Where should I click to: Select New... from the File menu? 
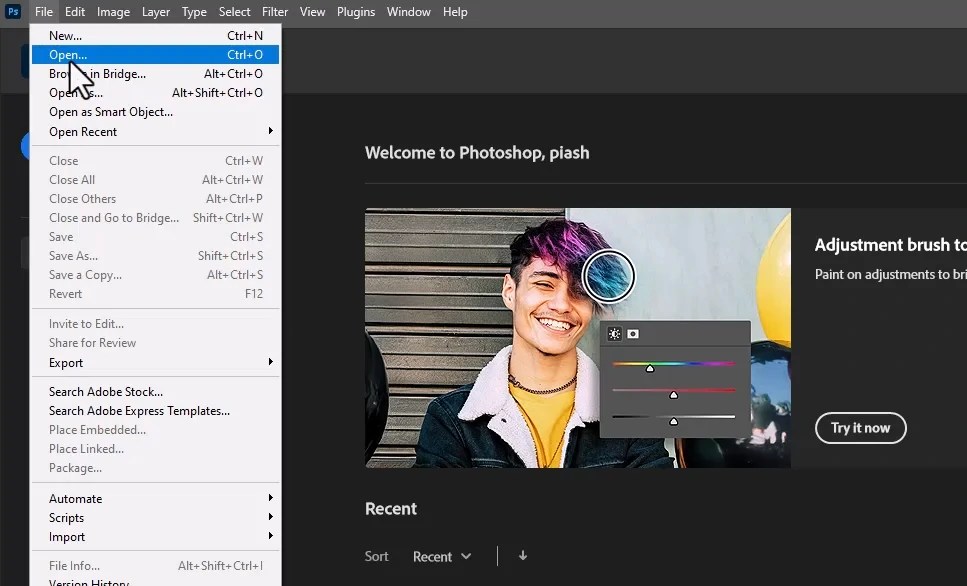pos(64,35)
